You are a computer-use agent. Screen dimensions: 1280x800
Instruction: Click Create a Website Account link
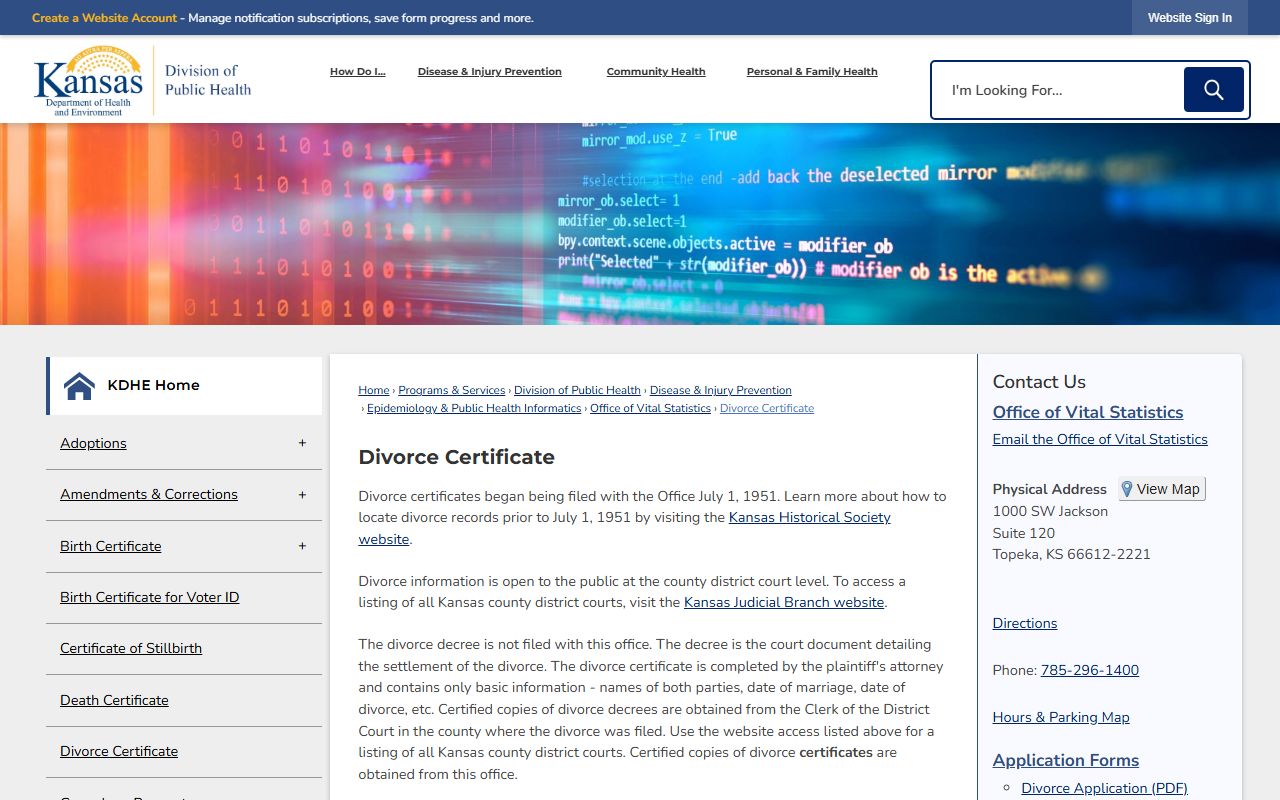click(x=104, y=18)
